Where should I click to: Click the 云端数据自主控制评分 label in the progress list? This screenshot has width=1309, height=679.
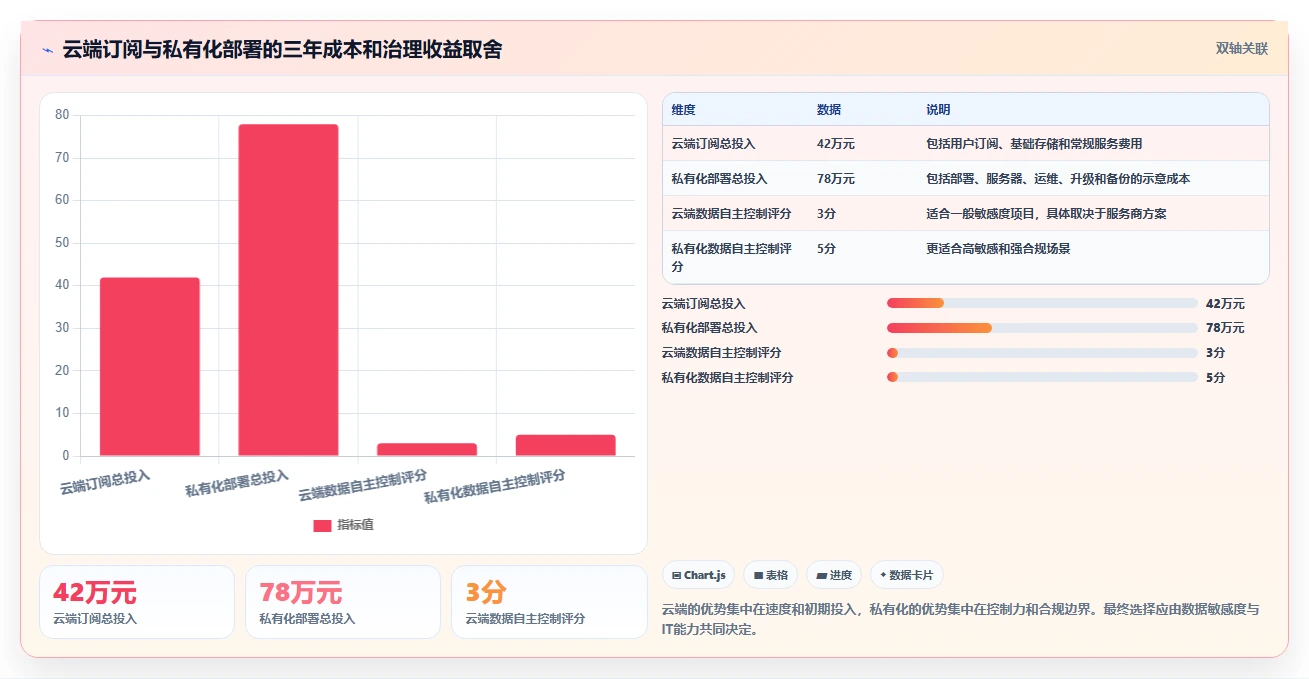tap(722, 353)
